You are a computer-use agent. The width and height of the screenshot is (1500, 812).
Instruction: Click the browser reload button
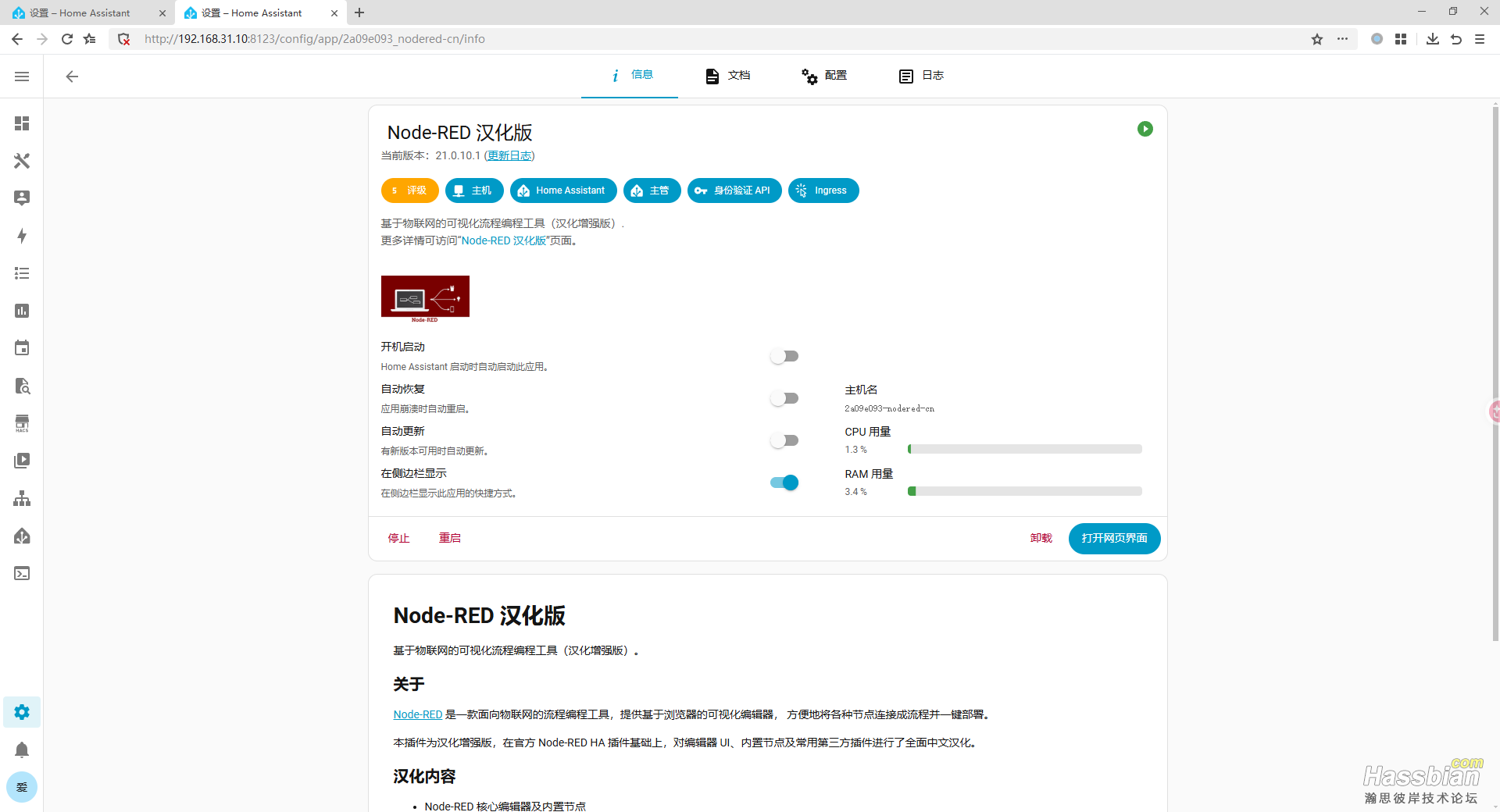click(x=67, y=39)
